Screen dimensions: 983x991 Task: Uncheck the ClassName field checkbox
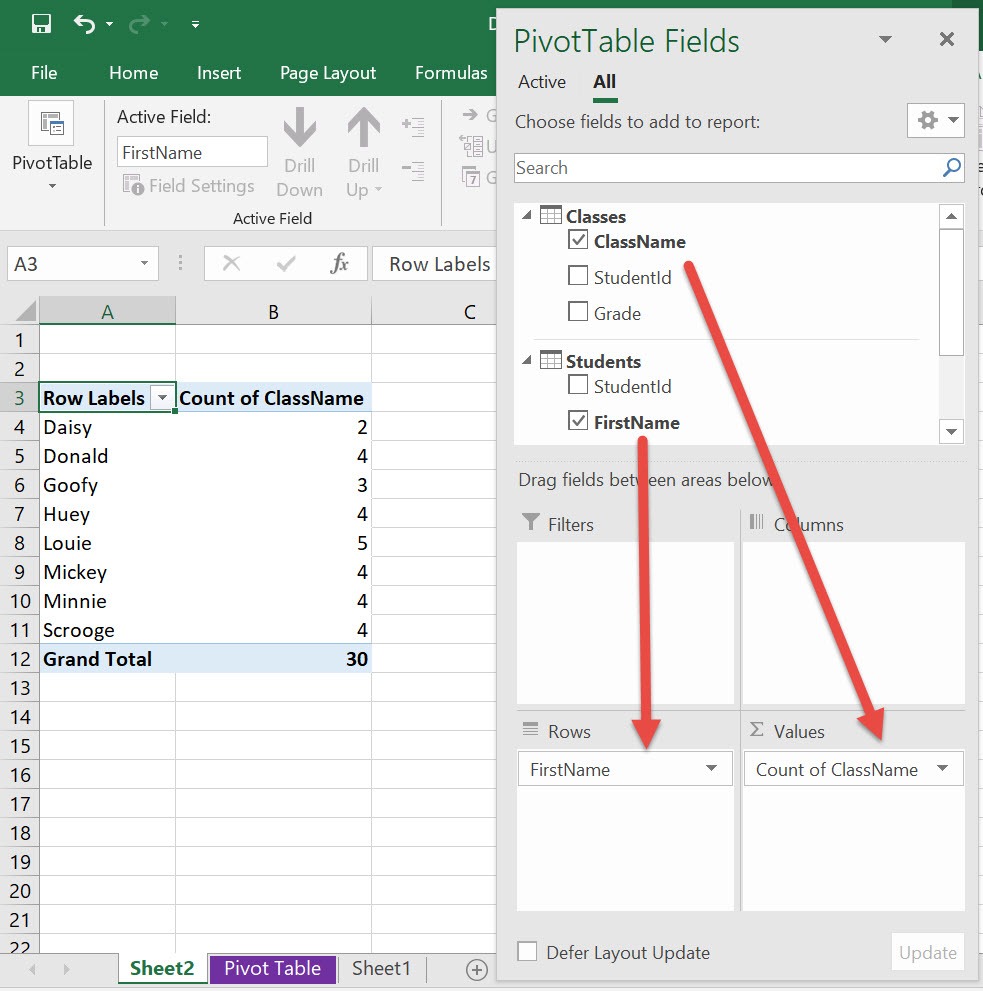[578, 240]
